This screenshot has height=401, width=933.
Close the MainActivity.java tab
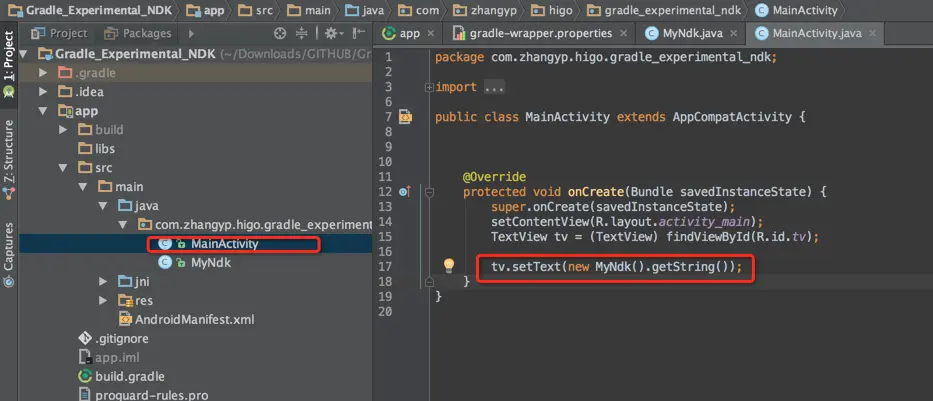[872, 34]
